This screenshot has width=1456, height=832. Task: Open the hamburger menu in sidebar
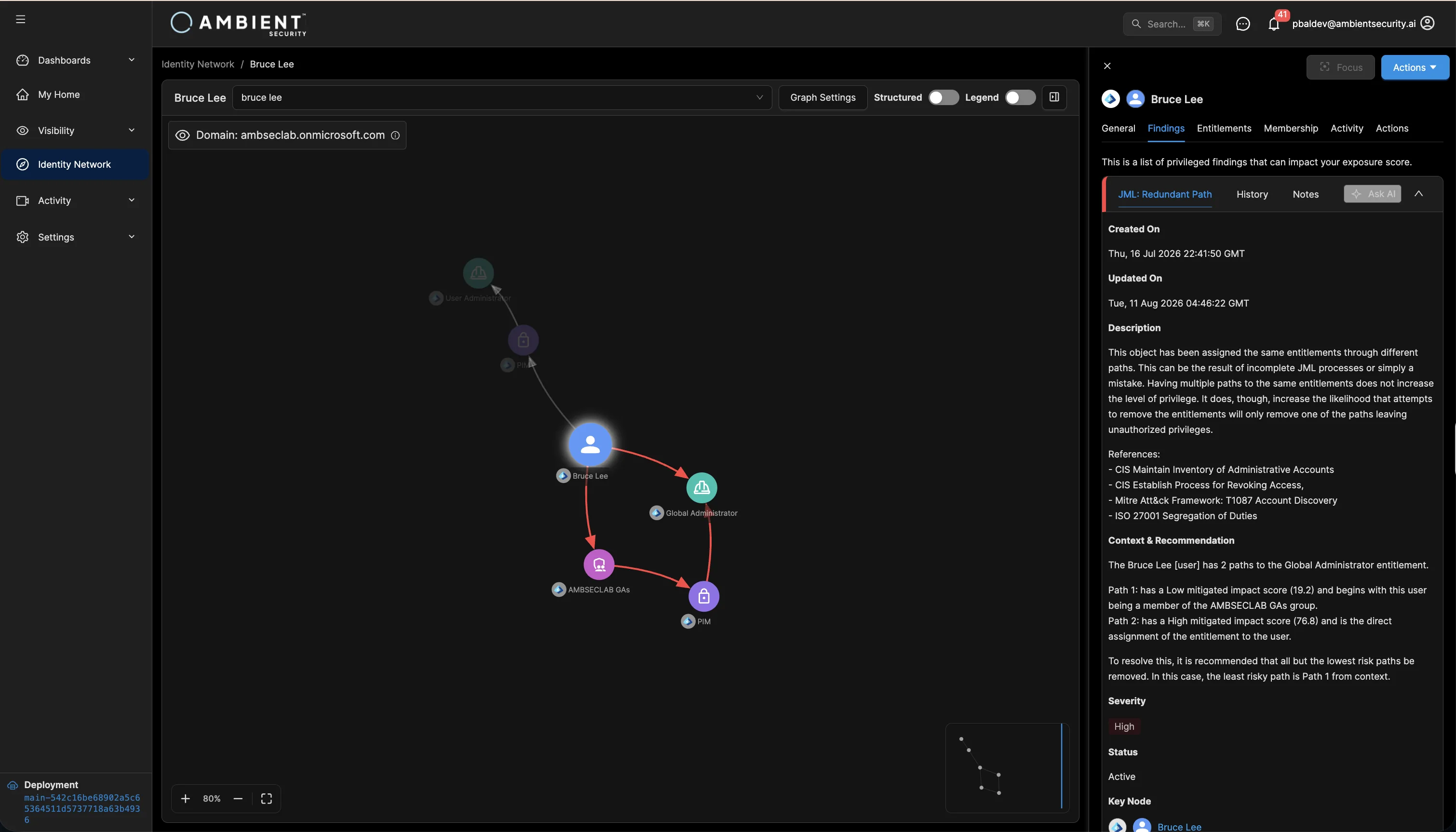coord(21,19)
